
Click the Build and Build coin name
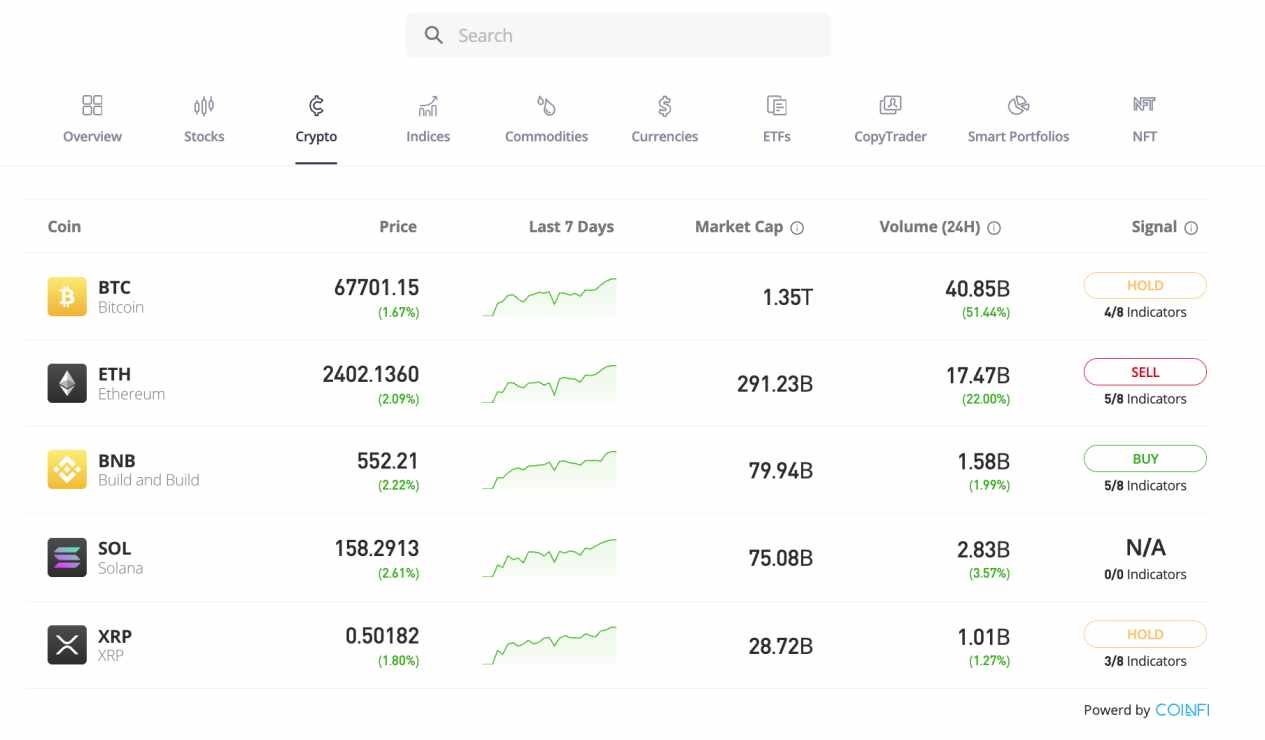click(x=149, y=480)
